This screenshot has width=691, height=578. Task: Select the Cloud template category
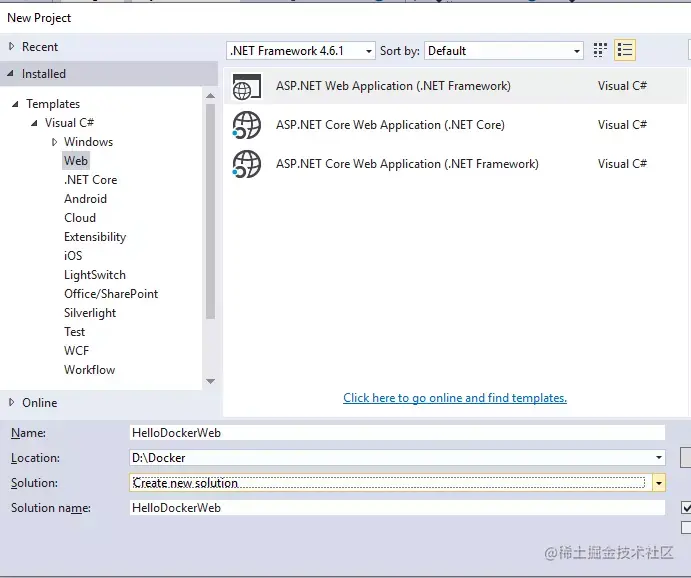pyautogui.click(x=80, y=218)
